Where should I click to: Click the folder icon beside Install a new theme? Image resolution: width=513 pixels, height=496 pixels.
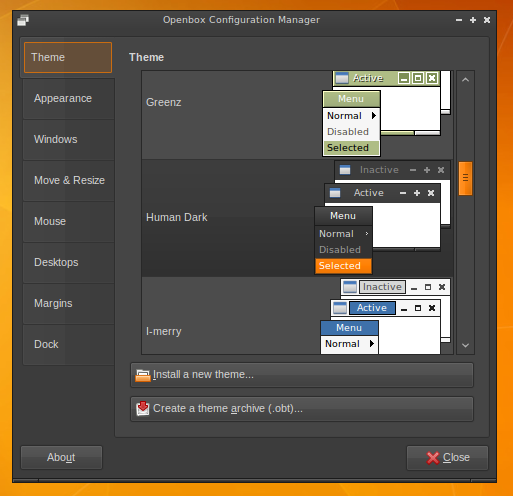tap(143, 375)
